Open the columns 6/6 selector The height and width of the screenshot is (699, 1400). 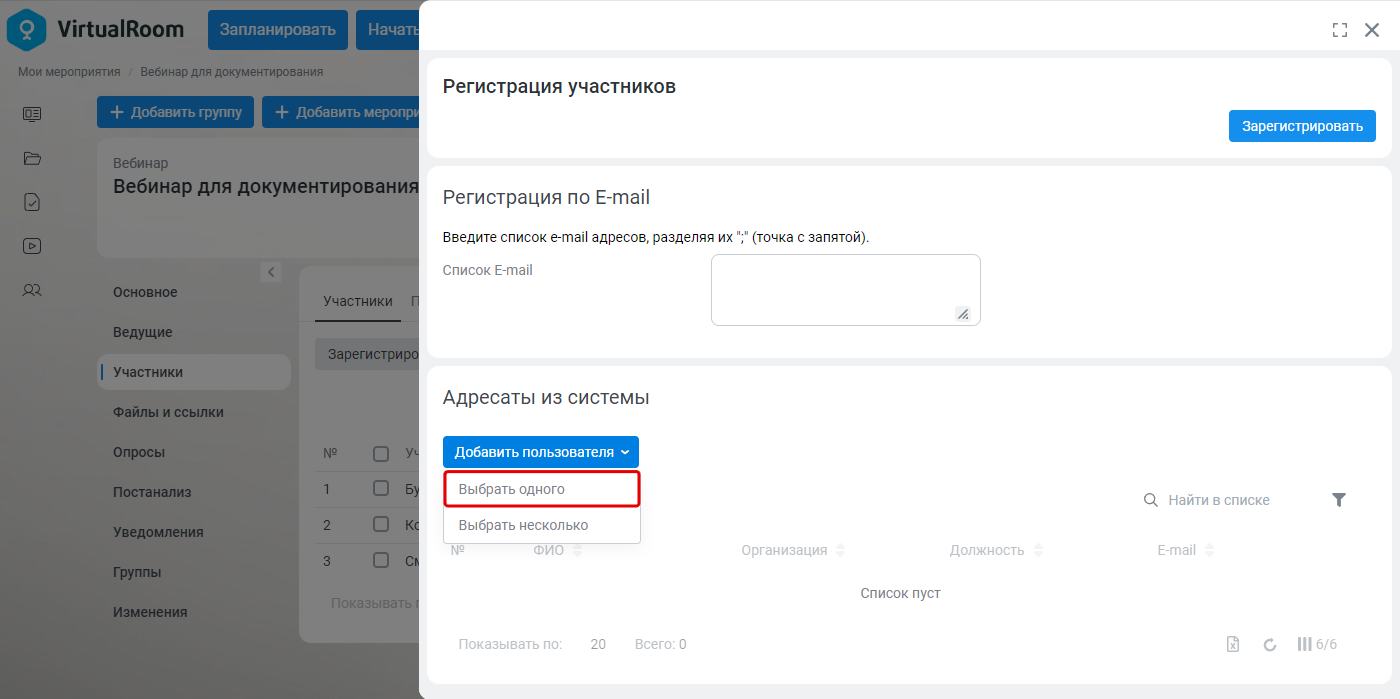[x=1317, y=644]
